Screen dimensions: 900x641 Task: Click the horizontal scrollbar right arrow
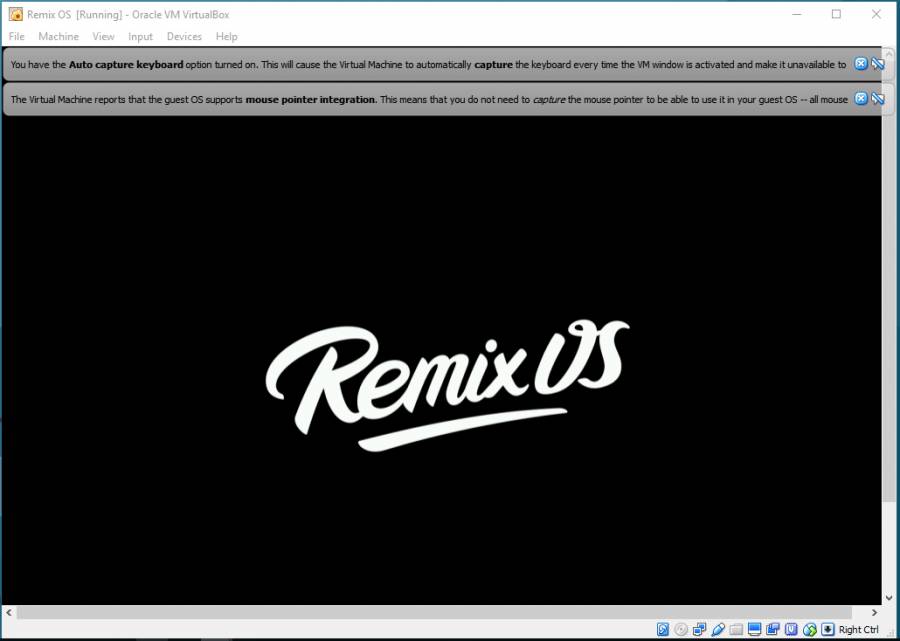click(874, 612)
